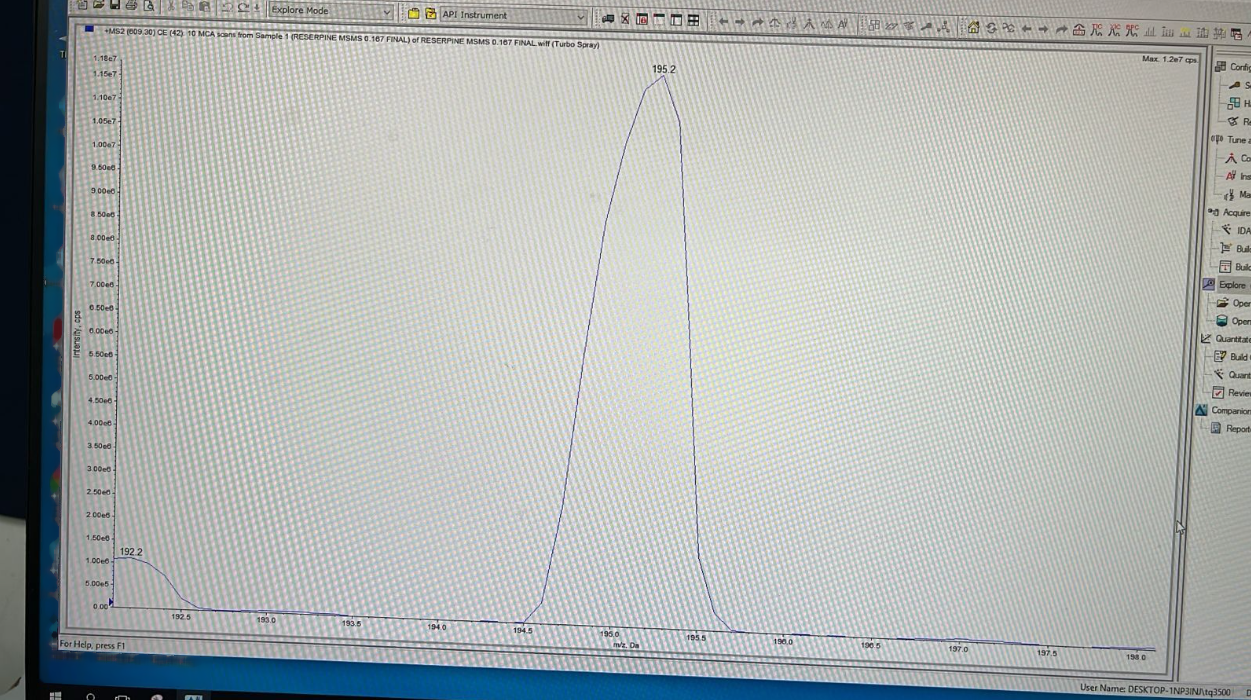
Task: Click the X-box icon before the tile buttons
Action: click(x=625, y=19)
